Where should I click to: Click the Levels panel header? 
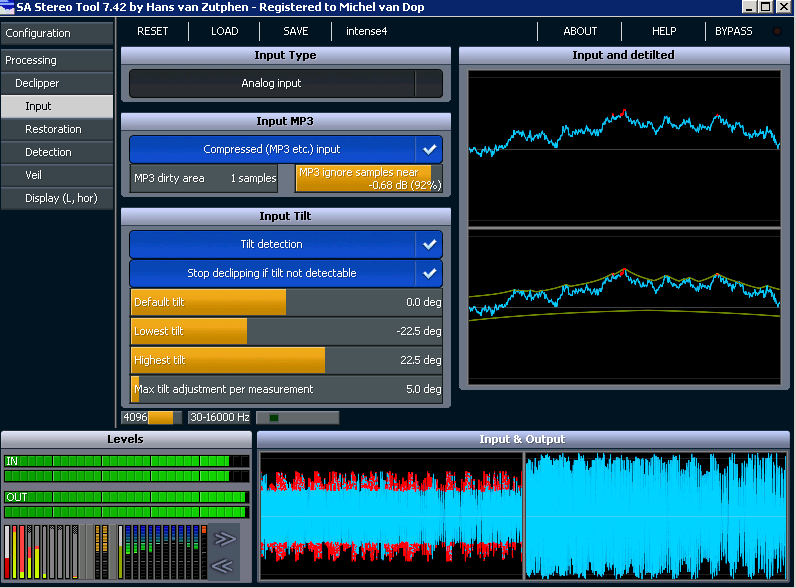tap(126, 439)
